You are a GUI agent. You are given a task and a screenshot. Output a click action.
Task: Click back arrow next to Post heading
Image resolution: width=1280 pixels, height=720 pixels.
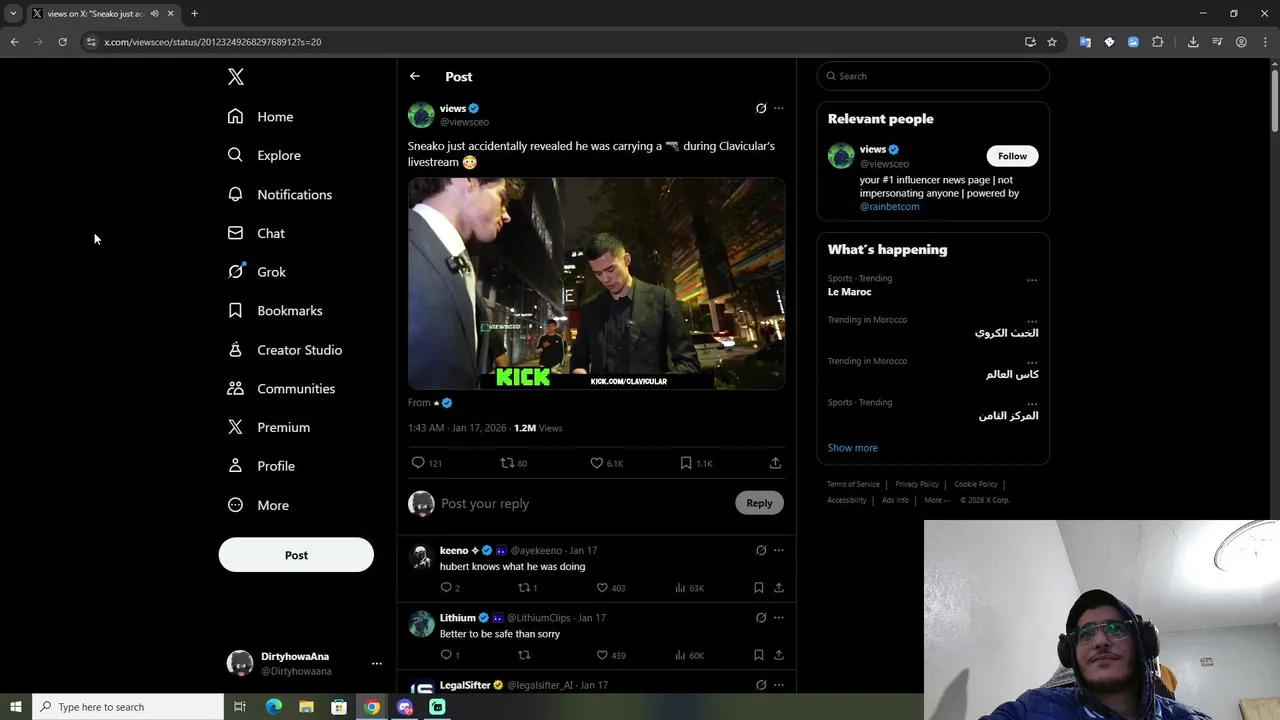click(415, 76)
